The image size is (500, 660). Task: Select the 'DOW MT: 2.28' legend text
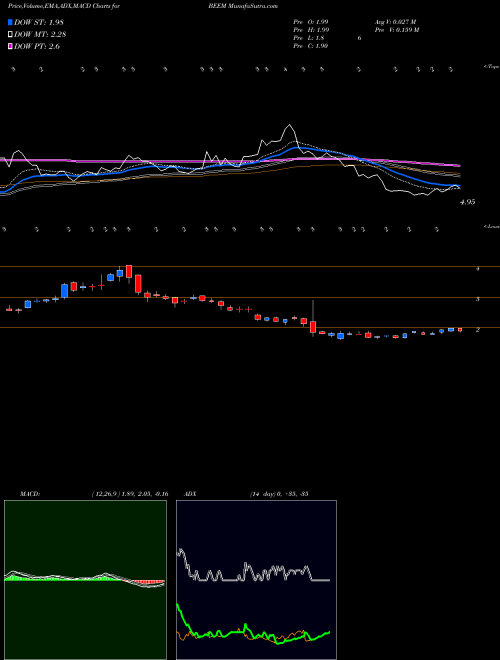point(40,35)
